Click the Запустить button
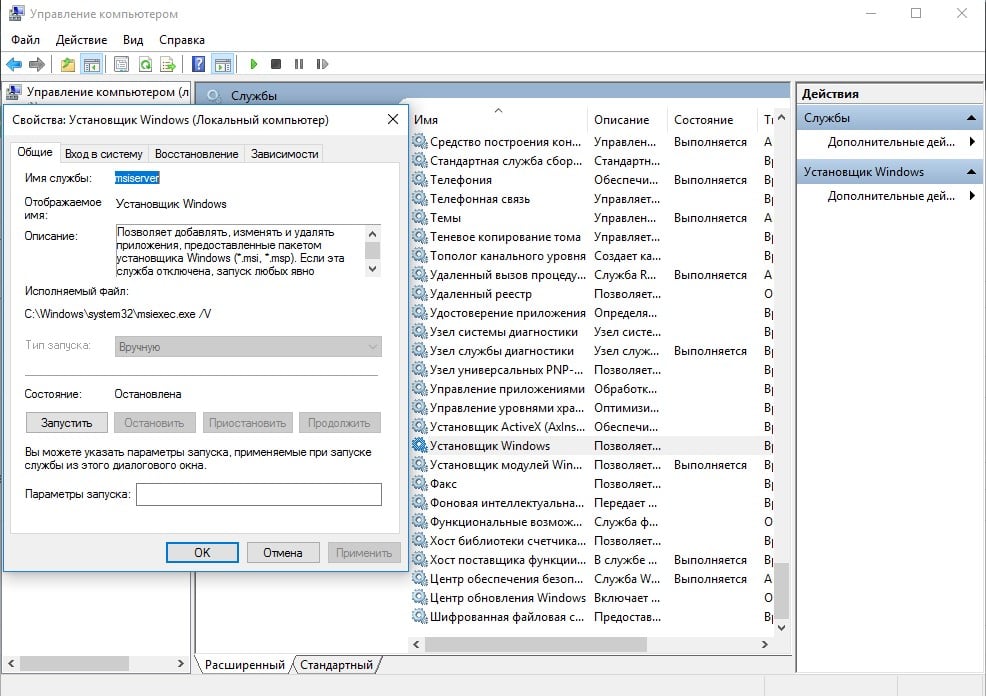The image size is (986, 696). click(x=67, y=423)
